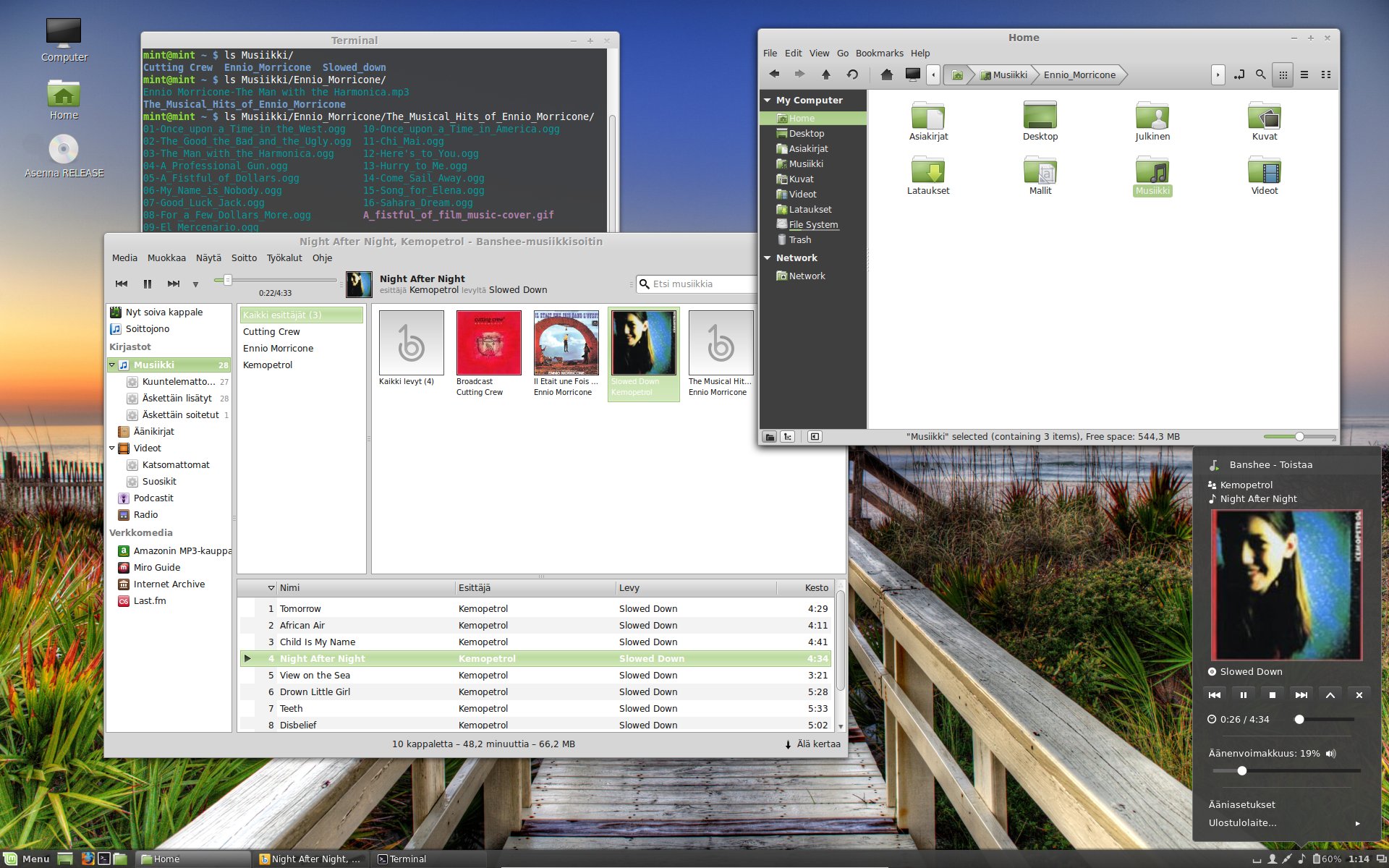Viewport: 1389px width, 868px height.
Task: Adjust the file manager zoom slider
Action: point(1299,437)
